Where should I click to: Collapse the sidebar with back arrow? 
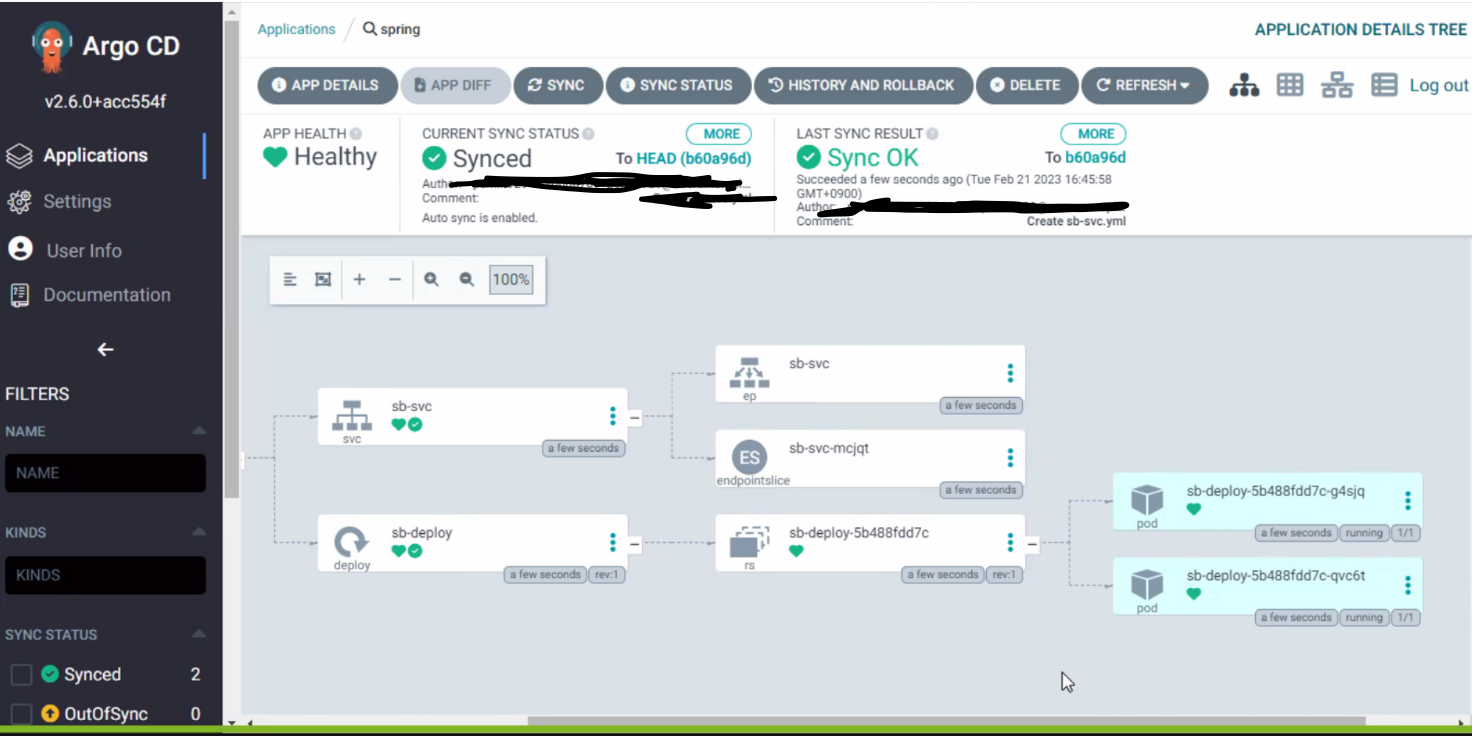105,350
